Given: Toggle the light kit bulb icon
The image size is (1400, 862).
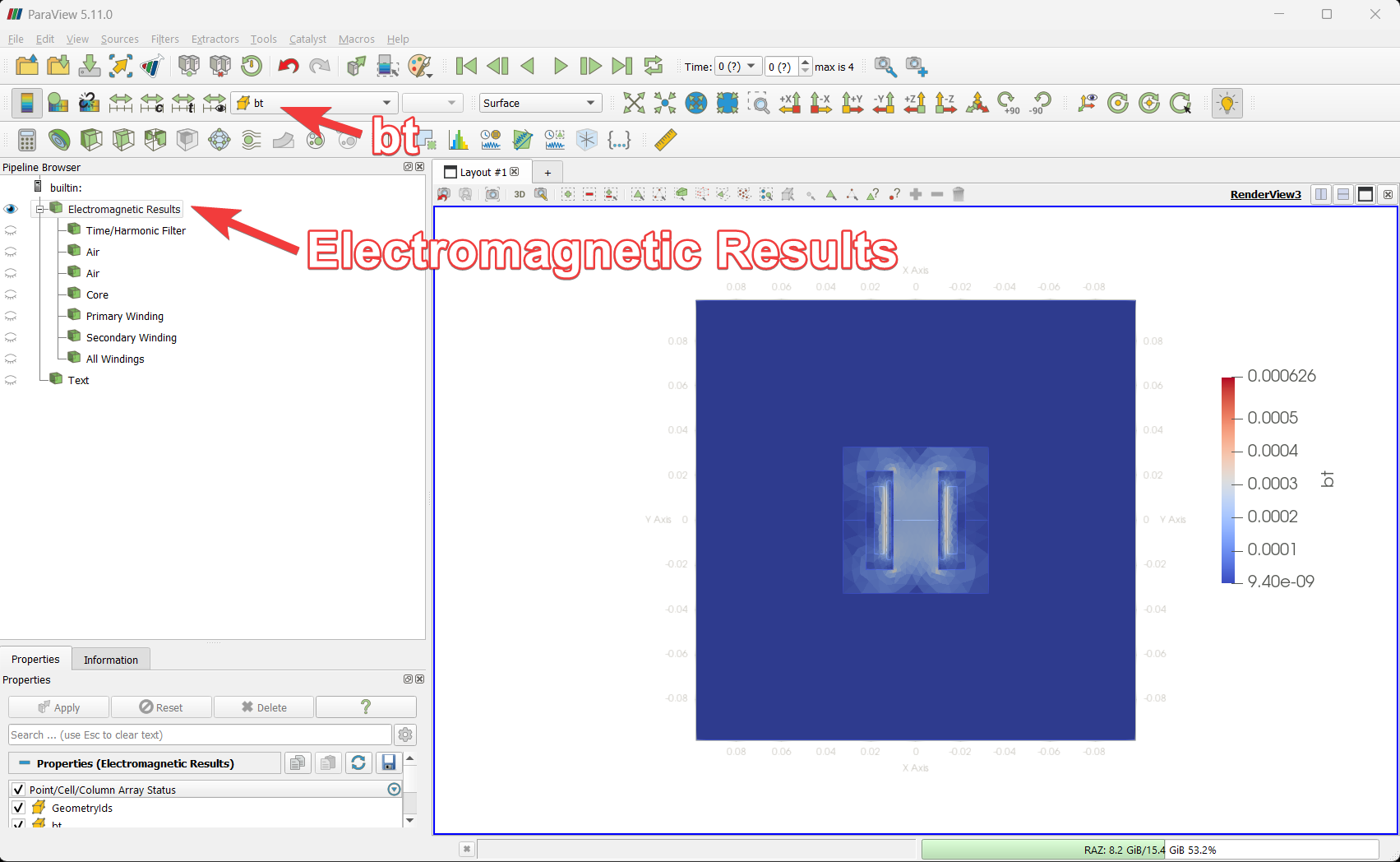Looking at the screenshot, I should pyautogui.click(x=1227, y=103).
